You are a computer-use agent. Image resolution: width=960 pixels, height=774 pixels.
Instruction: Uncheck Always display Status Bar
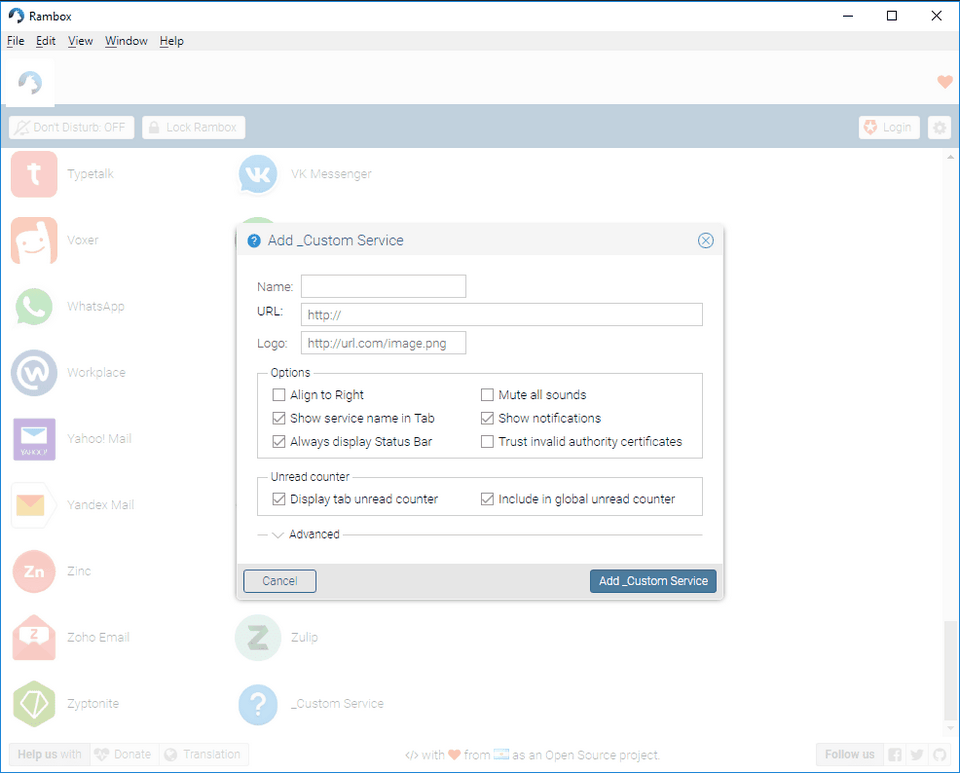coord(279,441)
